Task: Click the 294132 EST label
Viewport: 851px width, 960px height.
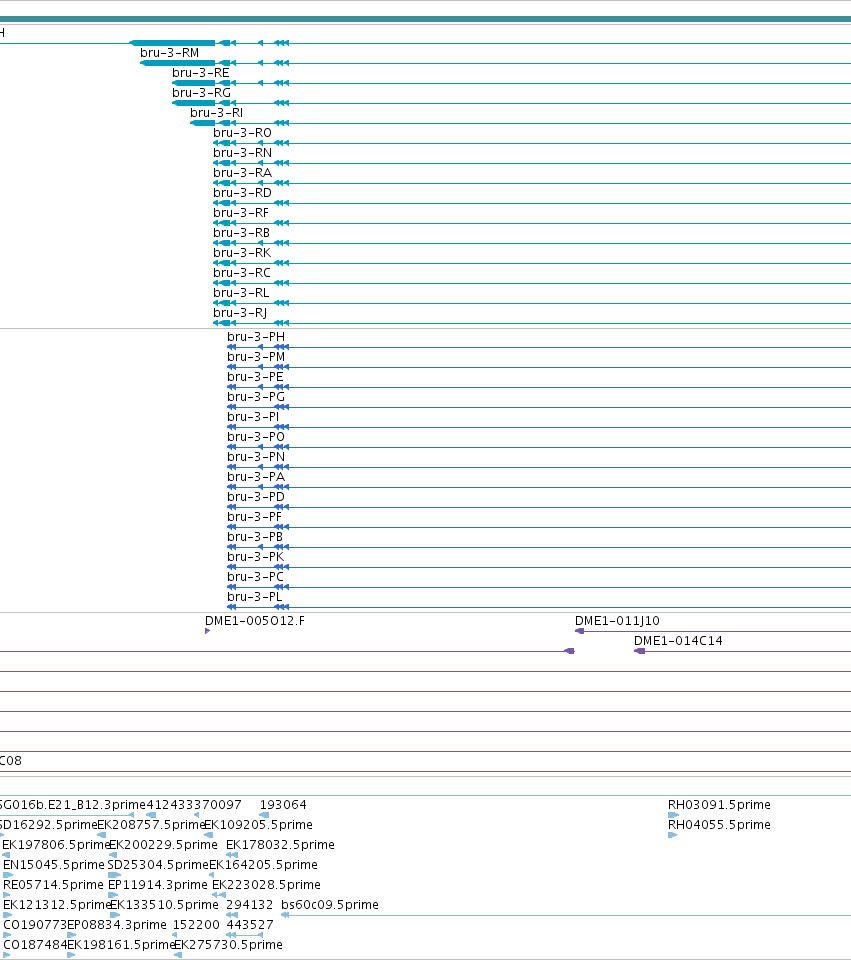Action: coord(250,905)
